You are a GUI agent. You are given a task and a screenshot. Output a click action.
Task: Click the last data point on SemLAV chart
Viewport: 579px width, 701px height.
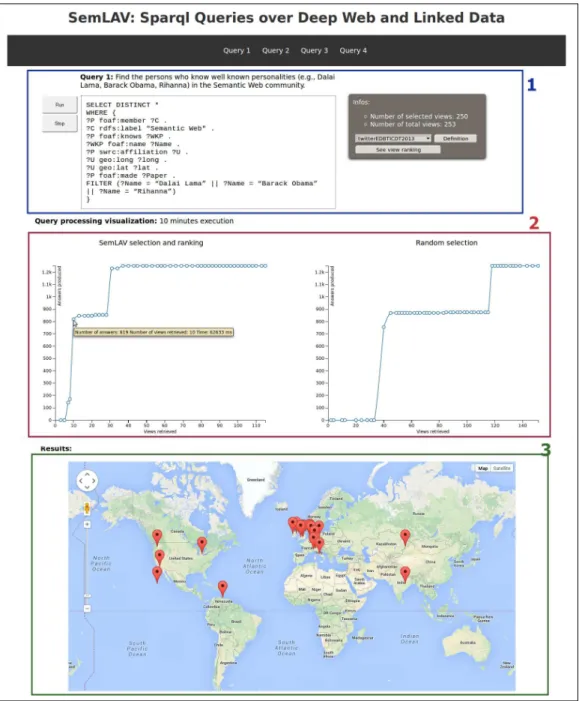tap(265, 266)
